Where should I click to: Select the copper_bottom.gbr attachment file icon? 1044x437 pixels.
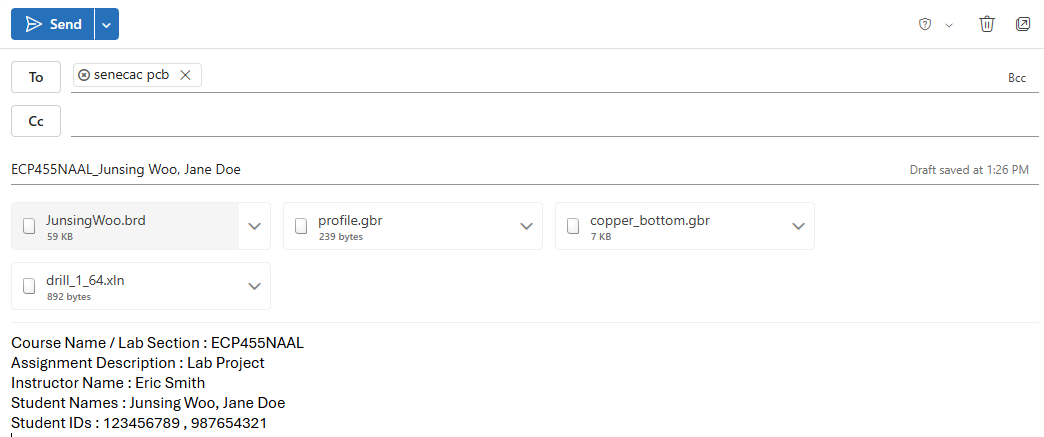(573, 226)
